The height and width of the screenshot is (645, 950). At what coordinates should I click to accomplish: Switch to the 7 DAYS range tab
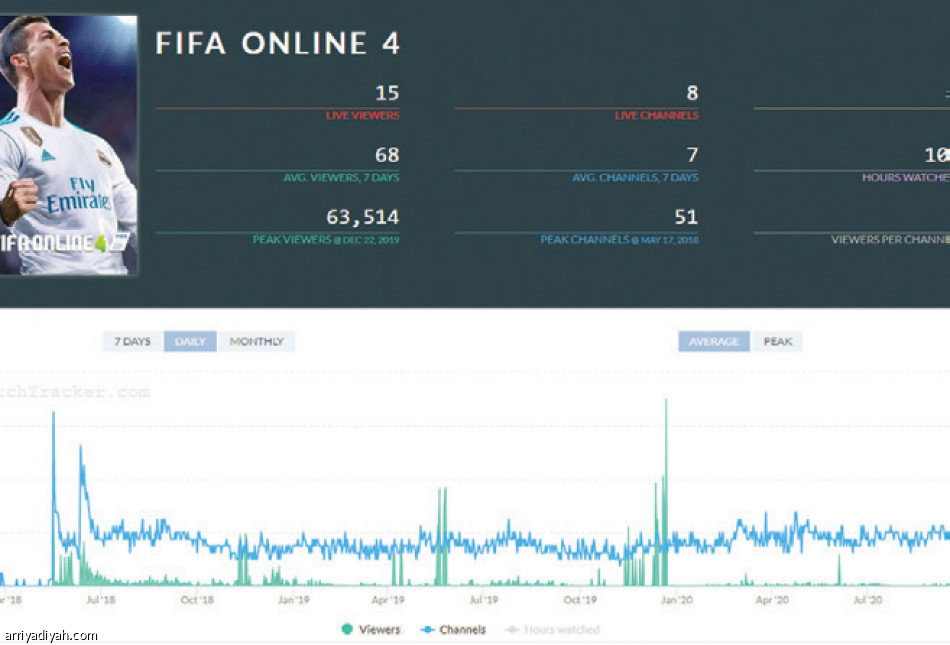(x=132, y=342)
